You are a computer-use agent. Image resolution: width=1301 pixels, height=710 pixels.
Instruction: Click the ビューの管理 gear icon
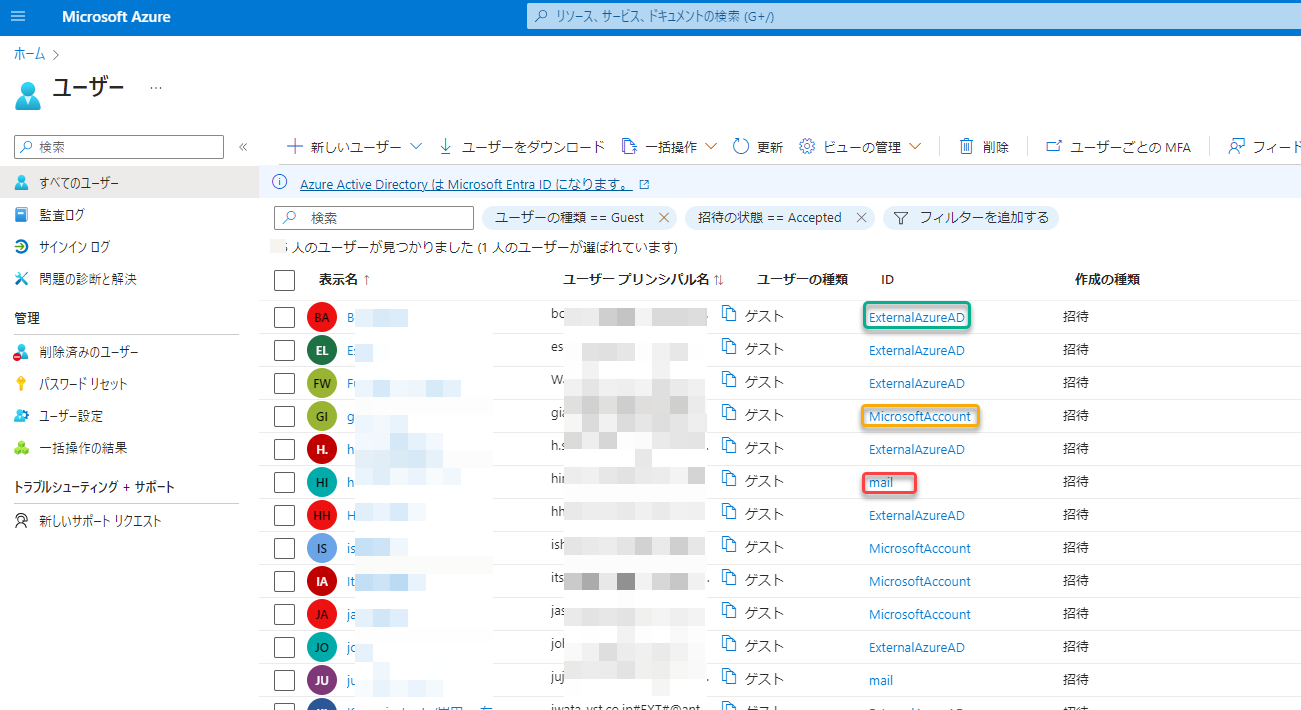(808, 146)
